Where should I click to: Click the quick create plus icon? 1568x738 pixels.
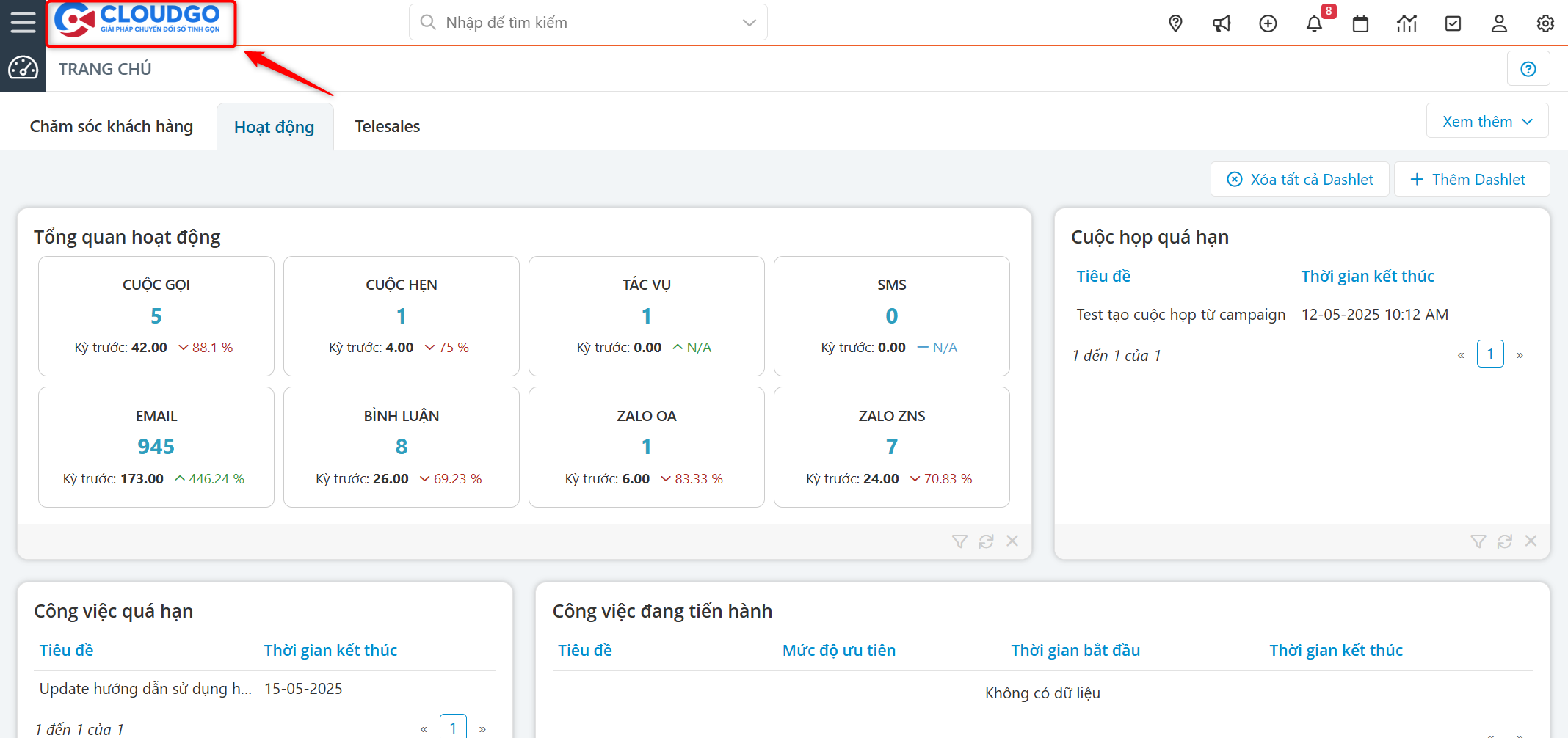1268,23
